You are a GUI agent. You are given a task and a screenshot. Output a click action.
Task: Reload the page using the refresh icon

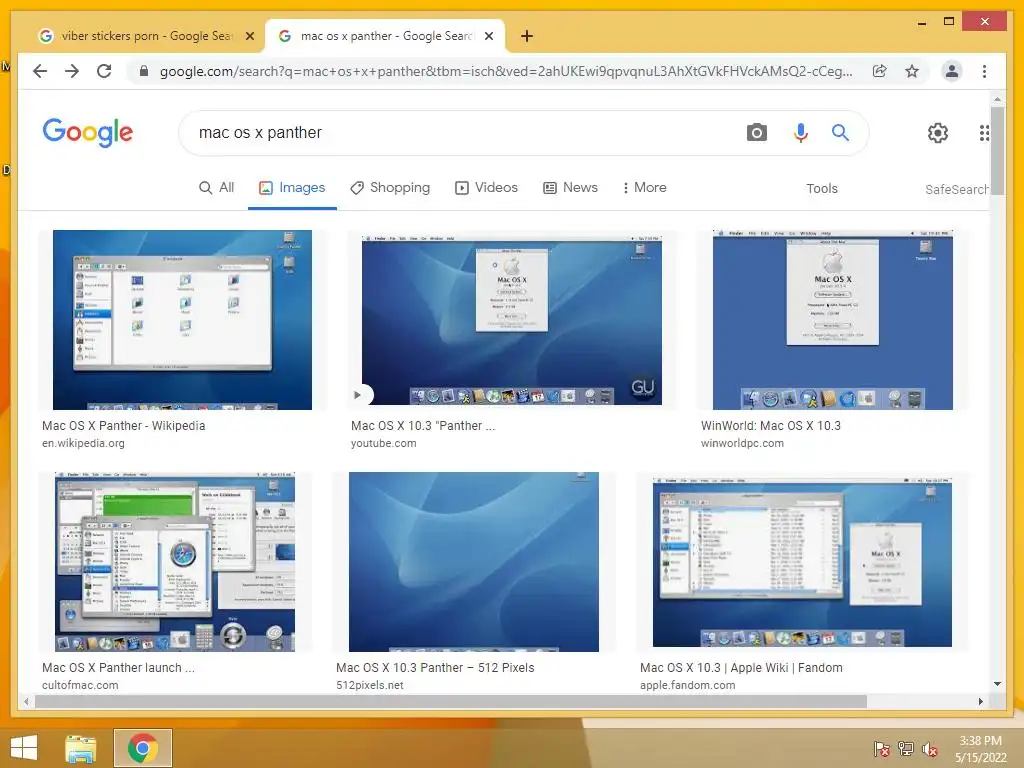(104, 71)
